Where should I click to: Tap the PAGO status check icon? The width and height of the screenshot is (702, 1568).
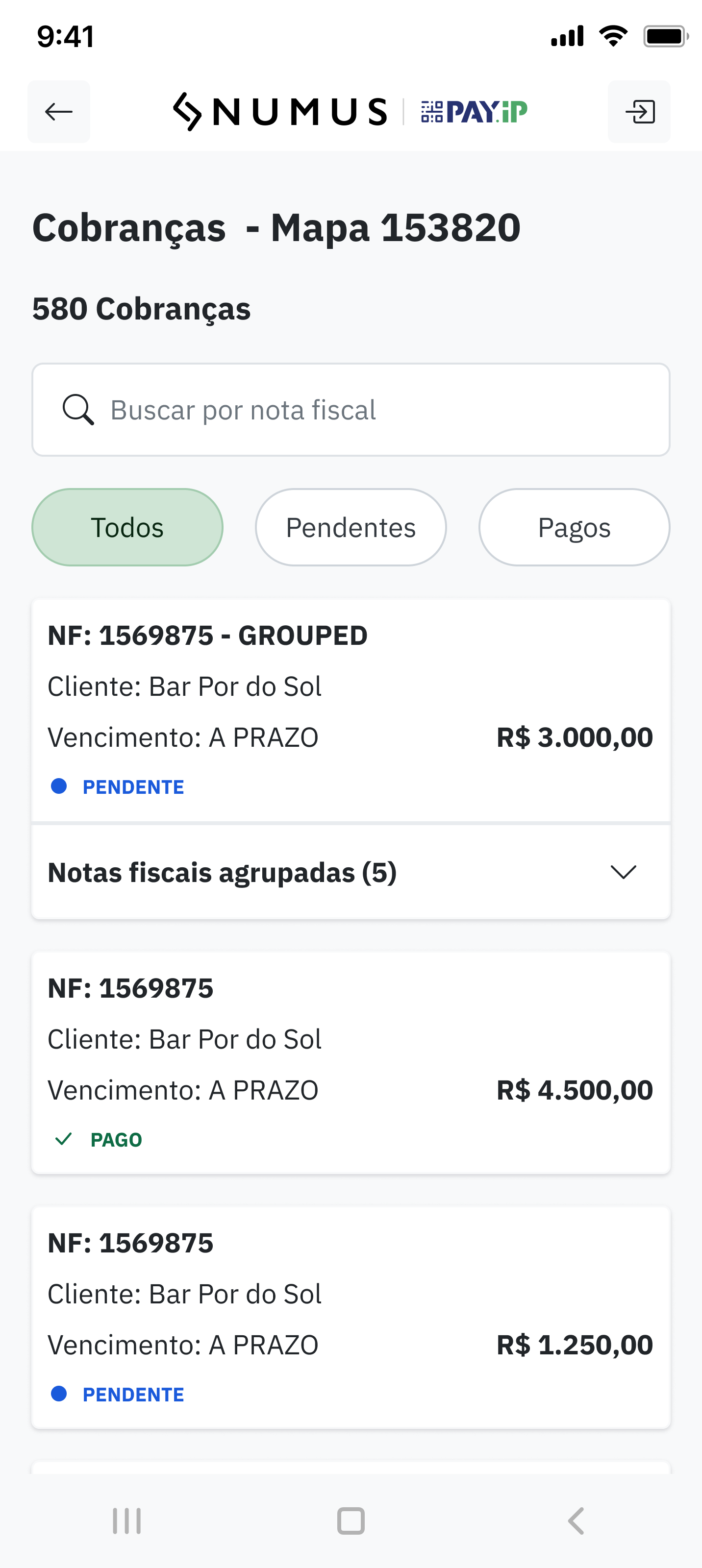[63, 1139]
